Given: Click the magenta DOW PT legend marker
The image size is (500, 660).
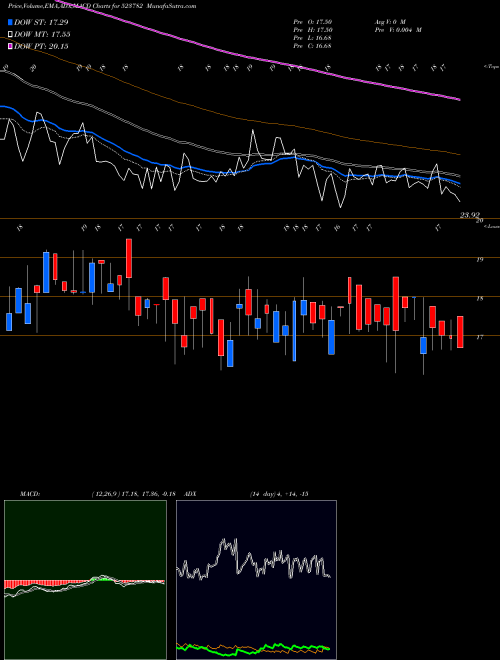Looking at the screenshot, I should pyautogui.click(x=10, y=46).
